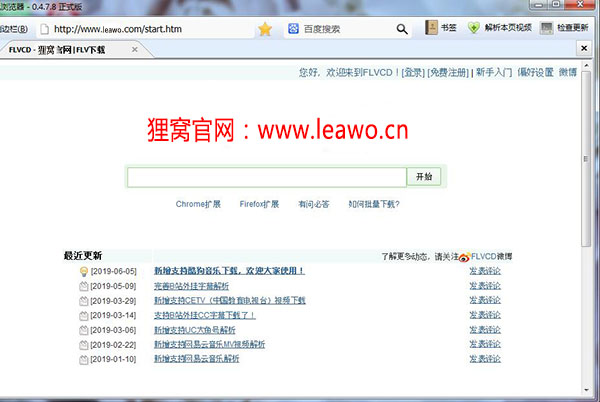Open 支持B站外挂CC字幕下载了 link
Image resolution: width=600 pixels, height=402 pixels.
pyautogui.click(x=204, y=315)
